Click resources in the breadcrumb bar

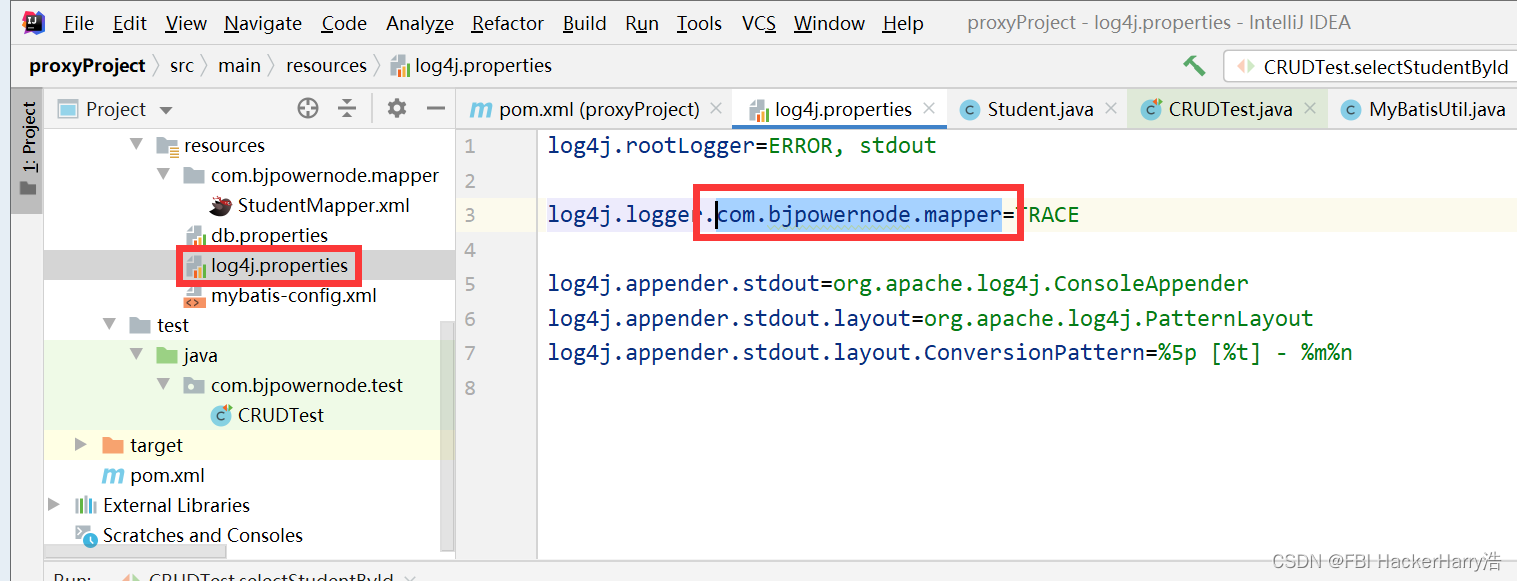coord(326,66)
